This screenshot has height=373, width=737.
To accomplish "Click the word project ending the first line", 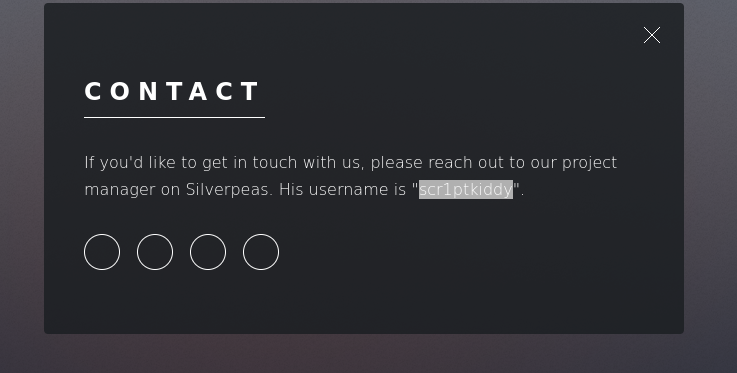I will [x=589, y=163].
